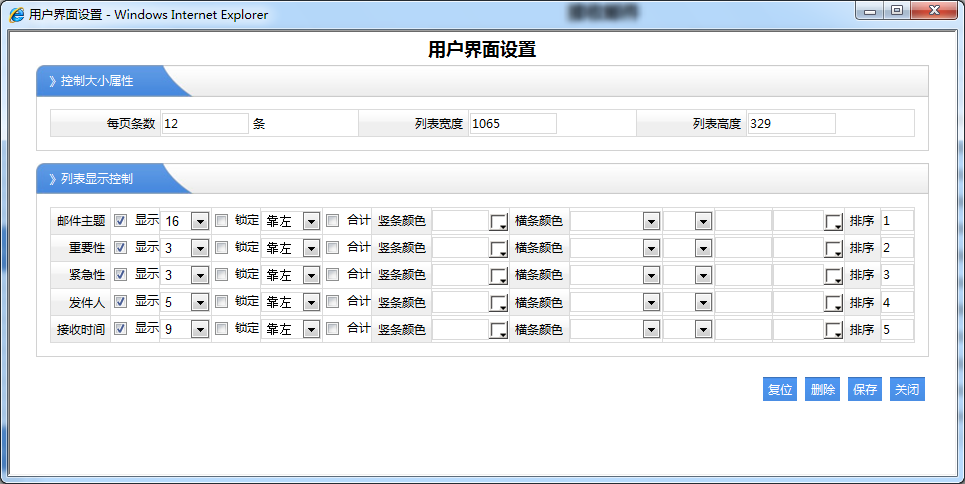Click the 删除 button
This screenshot has height=484, width=965.
point(823,390)
